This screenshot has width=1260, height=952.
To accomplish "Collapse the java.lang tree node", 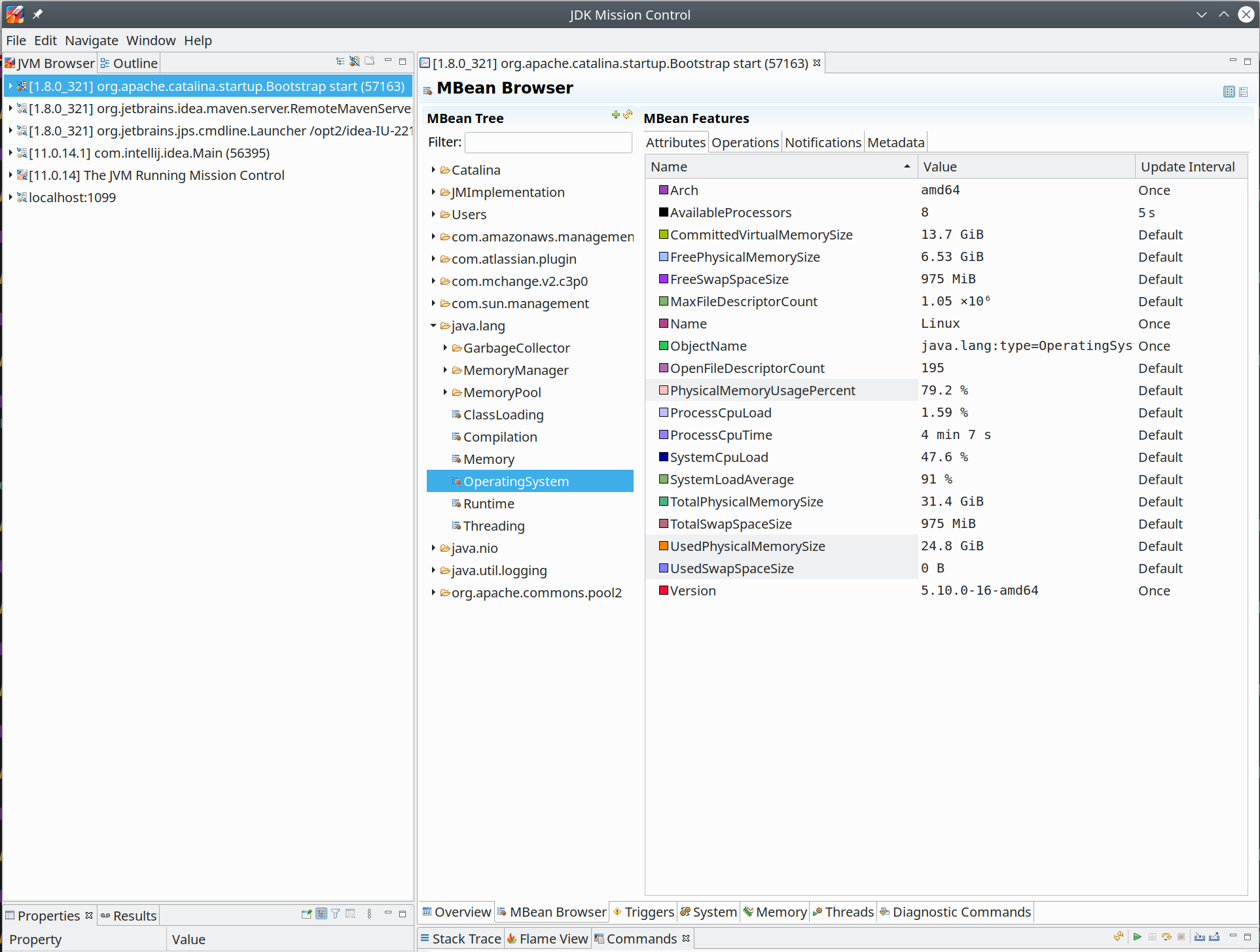I will (x=433, y=326).
